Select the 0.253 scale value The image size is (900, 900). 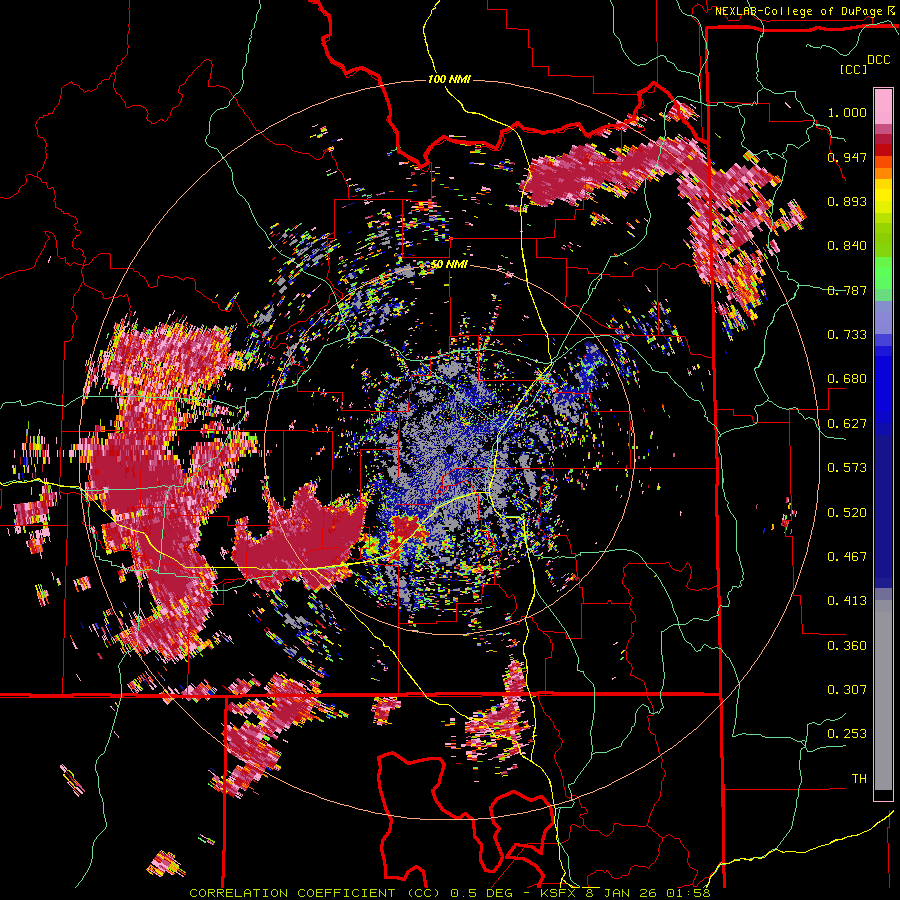pyautogui.click(x=847, y=734)
